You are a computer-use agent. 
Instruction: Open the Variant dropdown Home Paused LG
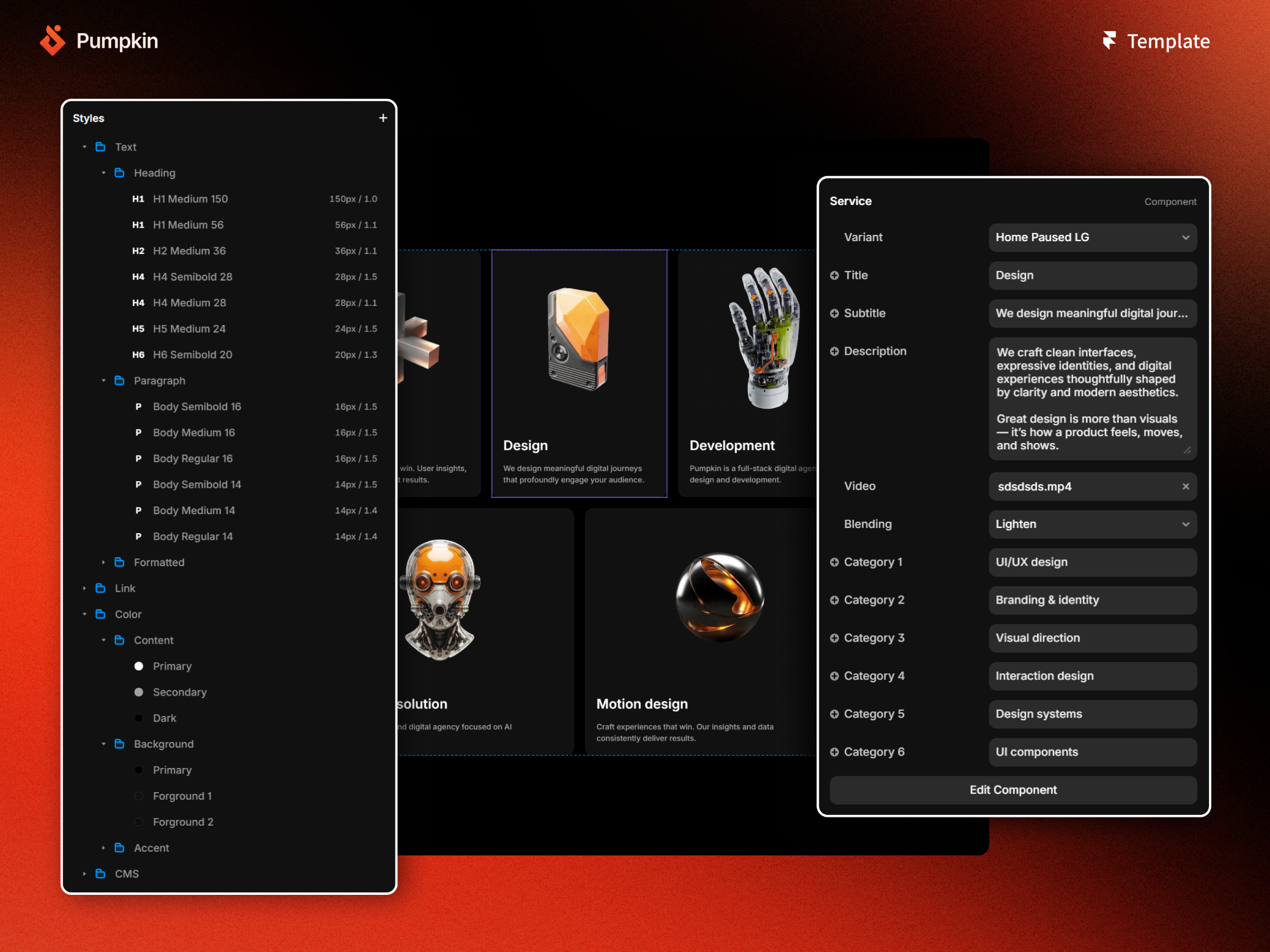click(1092, 237)
